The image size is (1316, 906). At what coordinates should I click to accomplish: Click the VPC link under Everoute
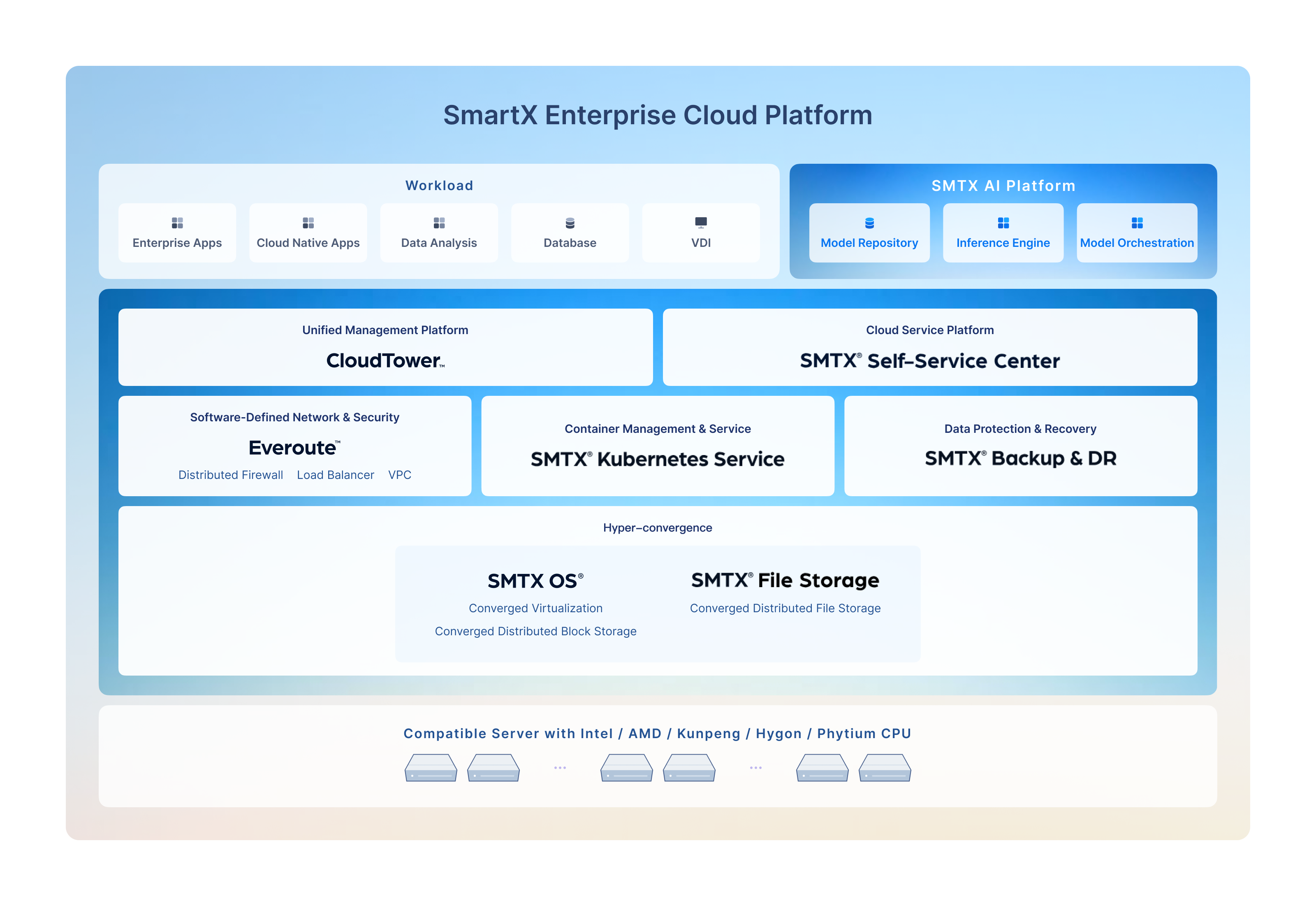point(399,474)
